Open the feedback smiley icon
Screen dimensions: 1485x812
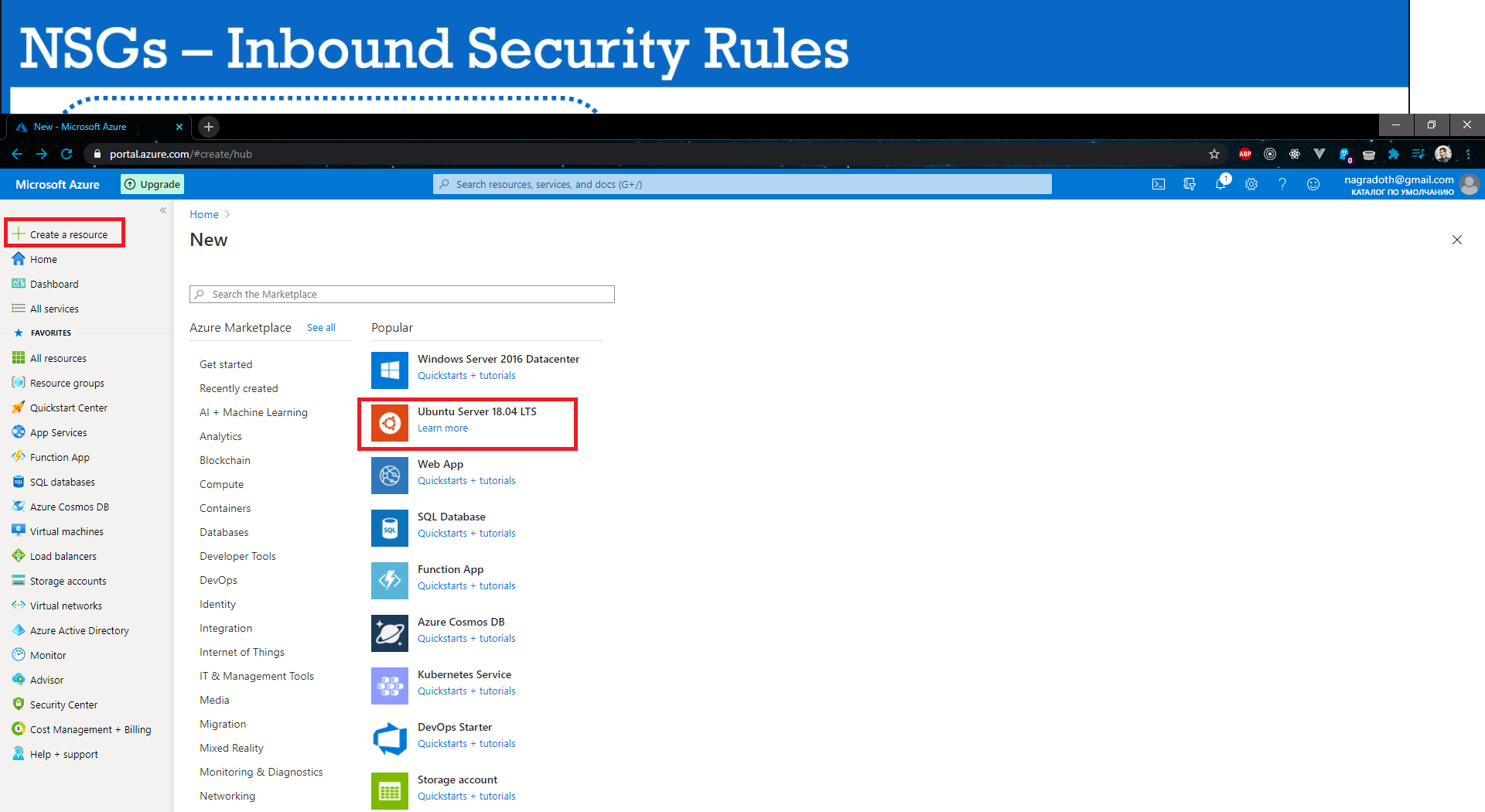[x=1313, y=184]
